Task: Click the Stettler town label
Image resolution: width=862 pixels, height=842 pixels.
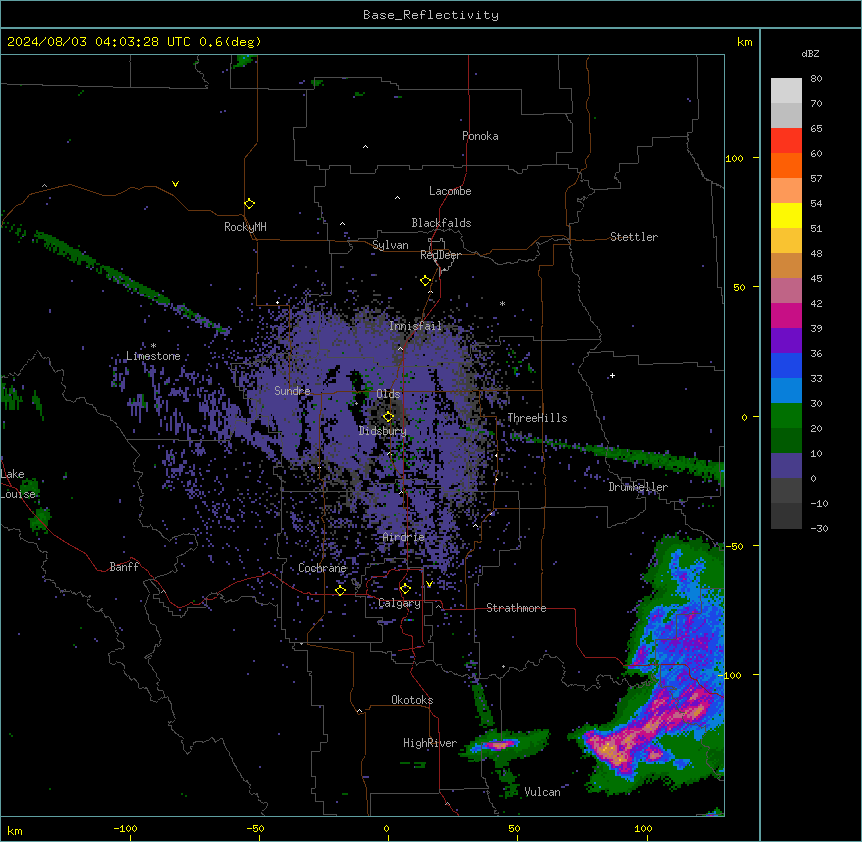Action: click(633, 237)
